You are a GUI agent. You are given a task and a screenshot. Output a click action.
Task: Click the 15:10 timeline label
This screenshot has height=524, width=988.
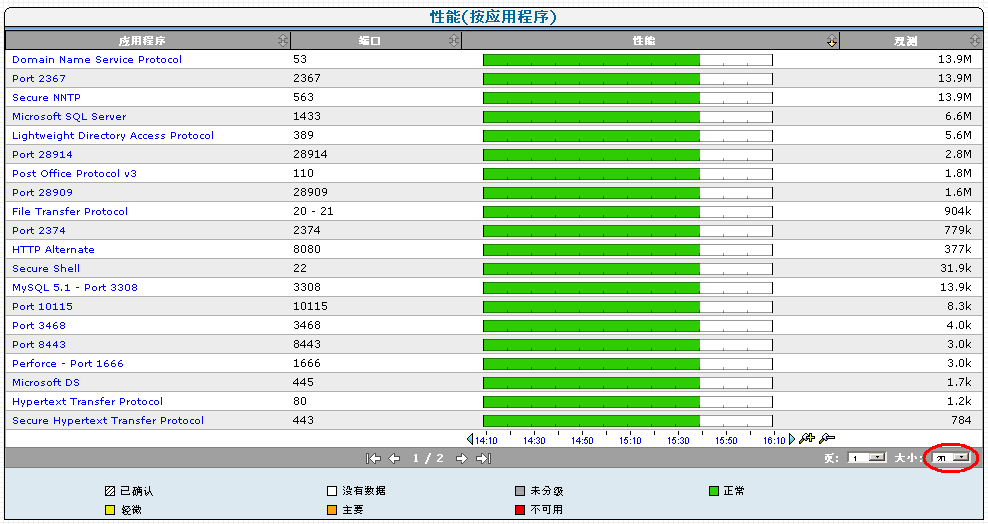[630, 441]
